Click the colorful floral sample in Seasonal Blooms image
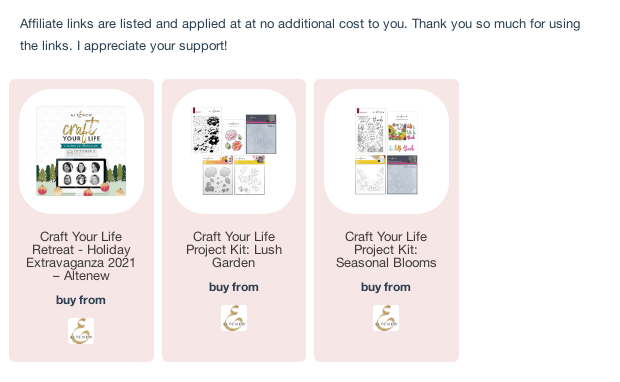Viewport: 620px width, 382px height. [403, 132]
